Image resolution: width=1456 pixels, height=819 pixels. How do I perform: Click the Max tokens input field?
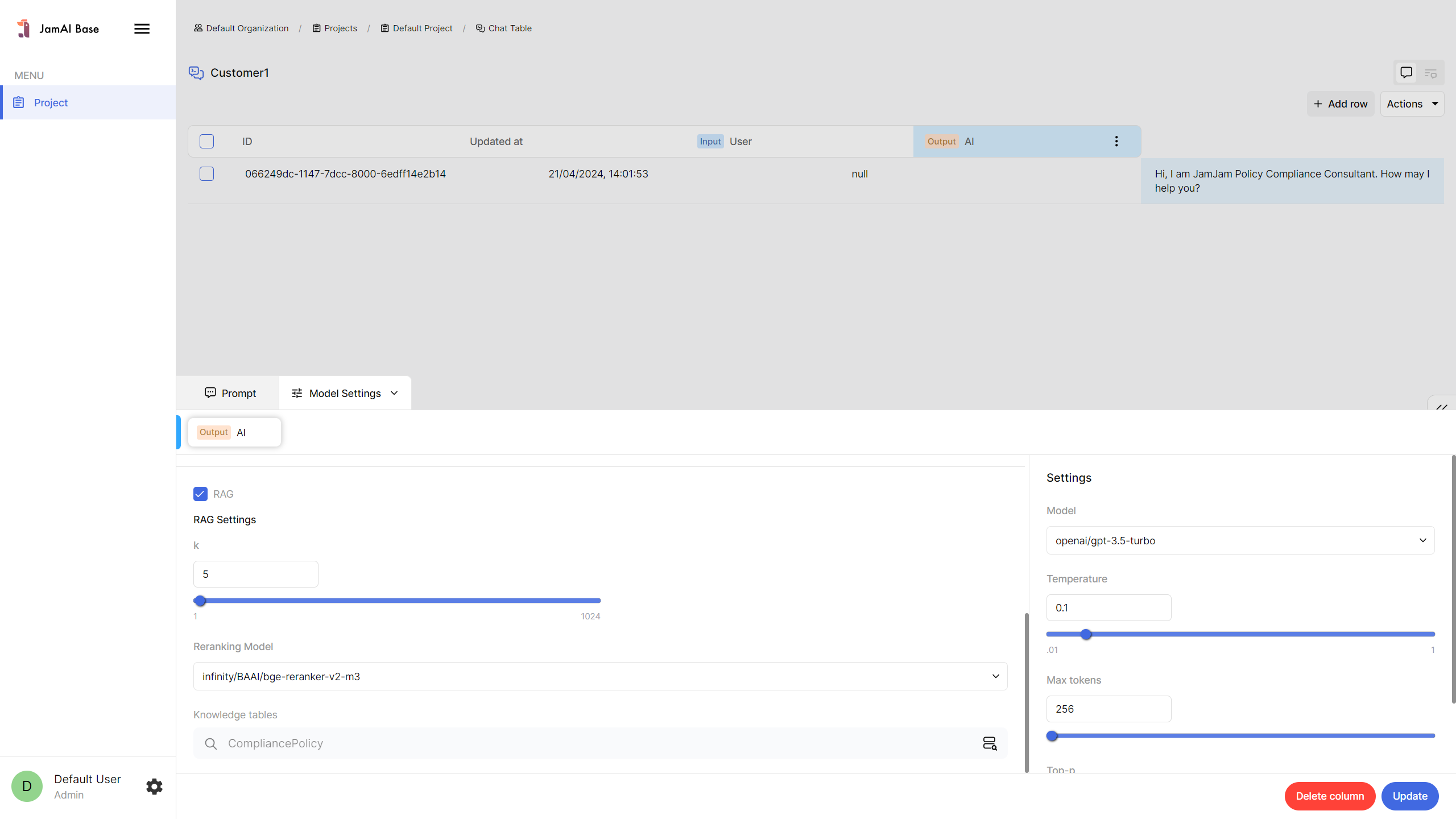click(x=1108, y=709)
